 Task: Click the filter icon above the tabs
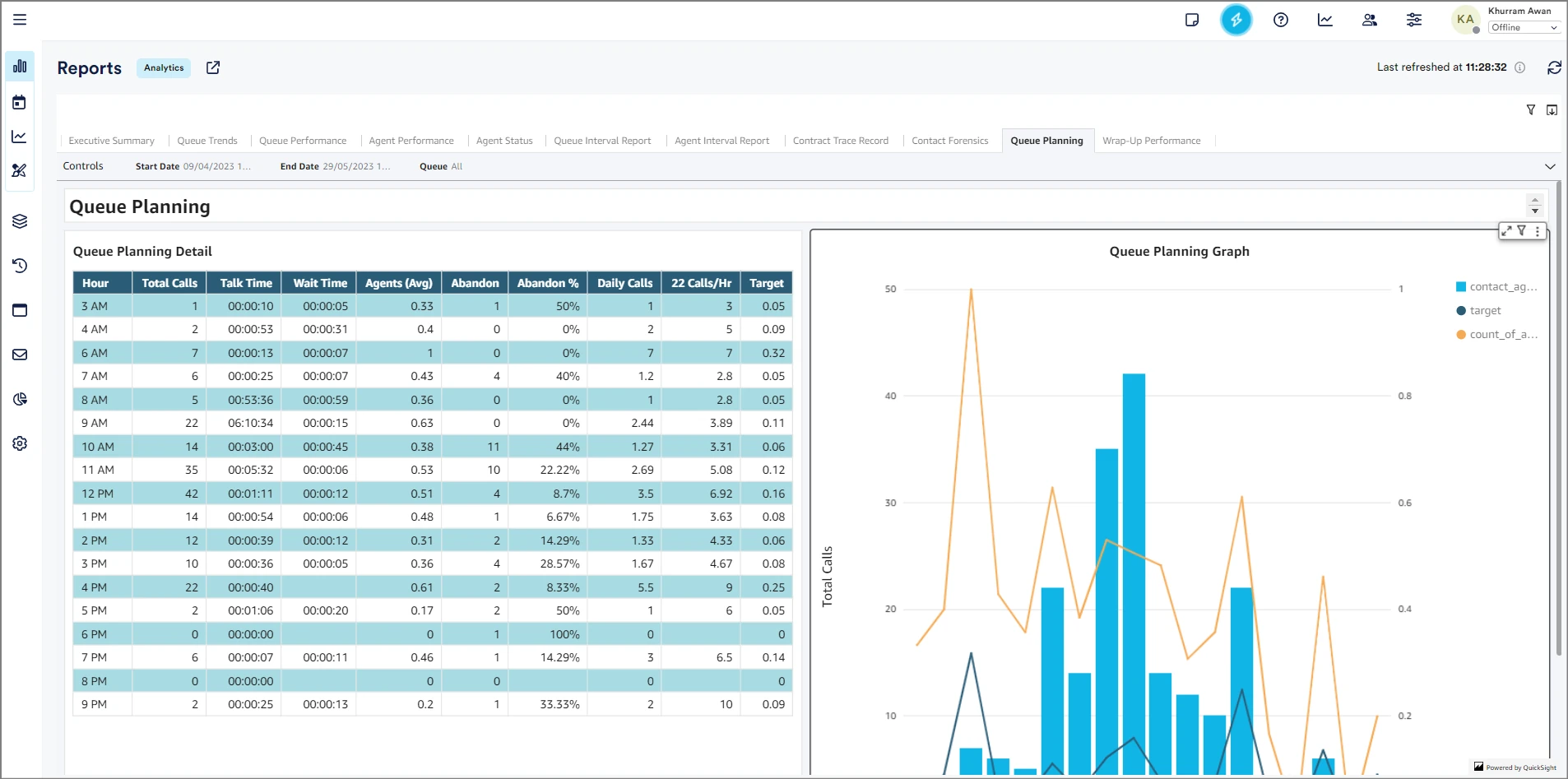tap(1530, 110)
